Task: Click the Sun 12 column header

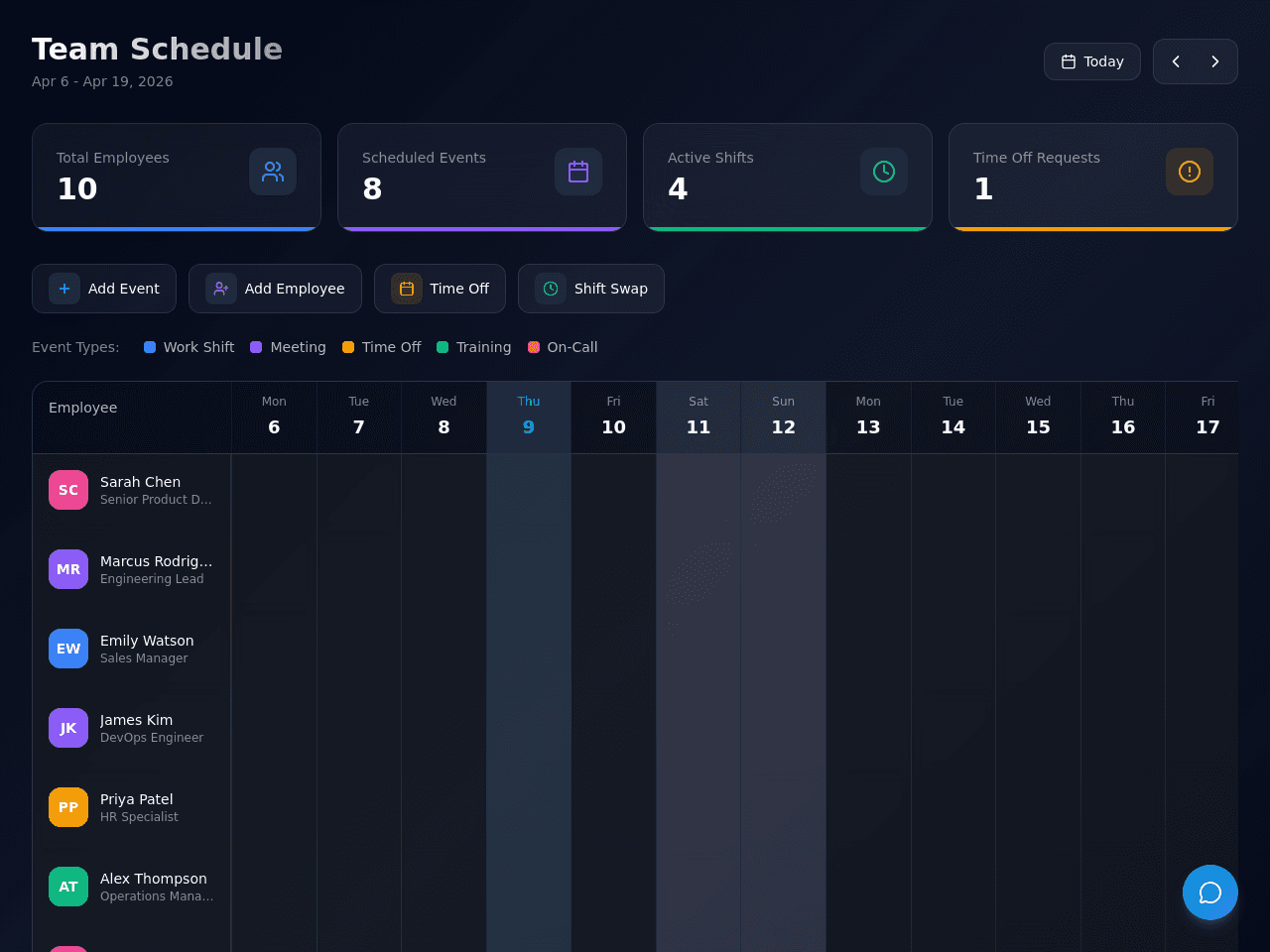Action: (x=784, y=417)
